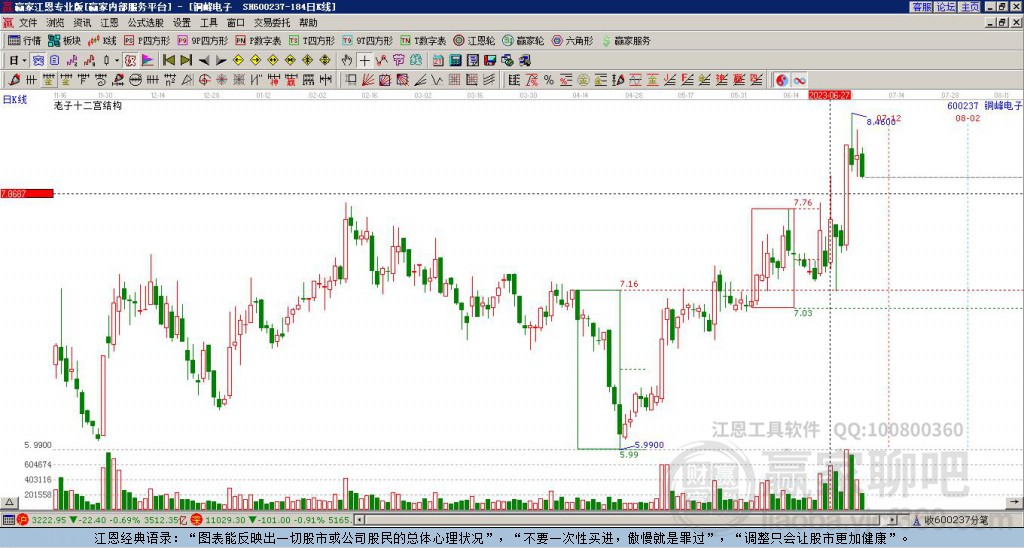Click the 老子十二宫结构 label
Viewport: 1024px width, 548px height.
[x=88, y=105]
